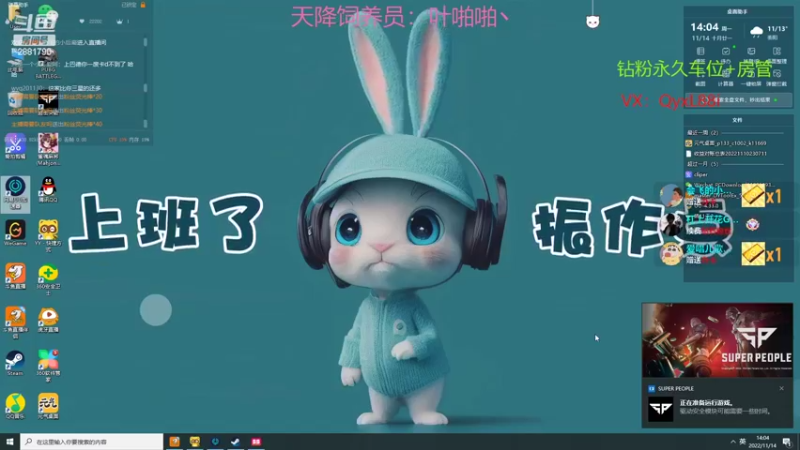Screen dimensions: 800x450
Task: Open the QQ音乐 desktop shortcut
Action: [15, 406]
